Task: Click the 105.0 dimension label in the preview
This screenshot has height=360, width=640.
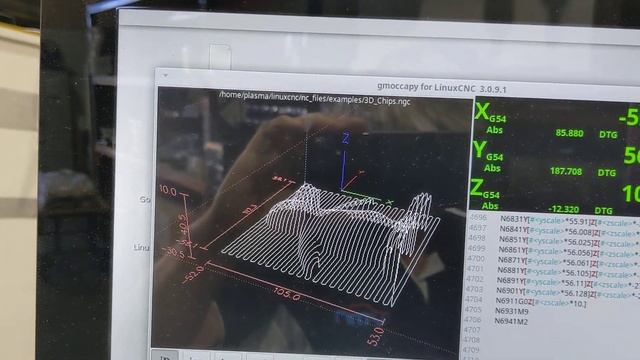Action: (287, 293)
